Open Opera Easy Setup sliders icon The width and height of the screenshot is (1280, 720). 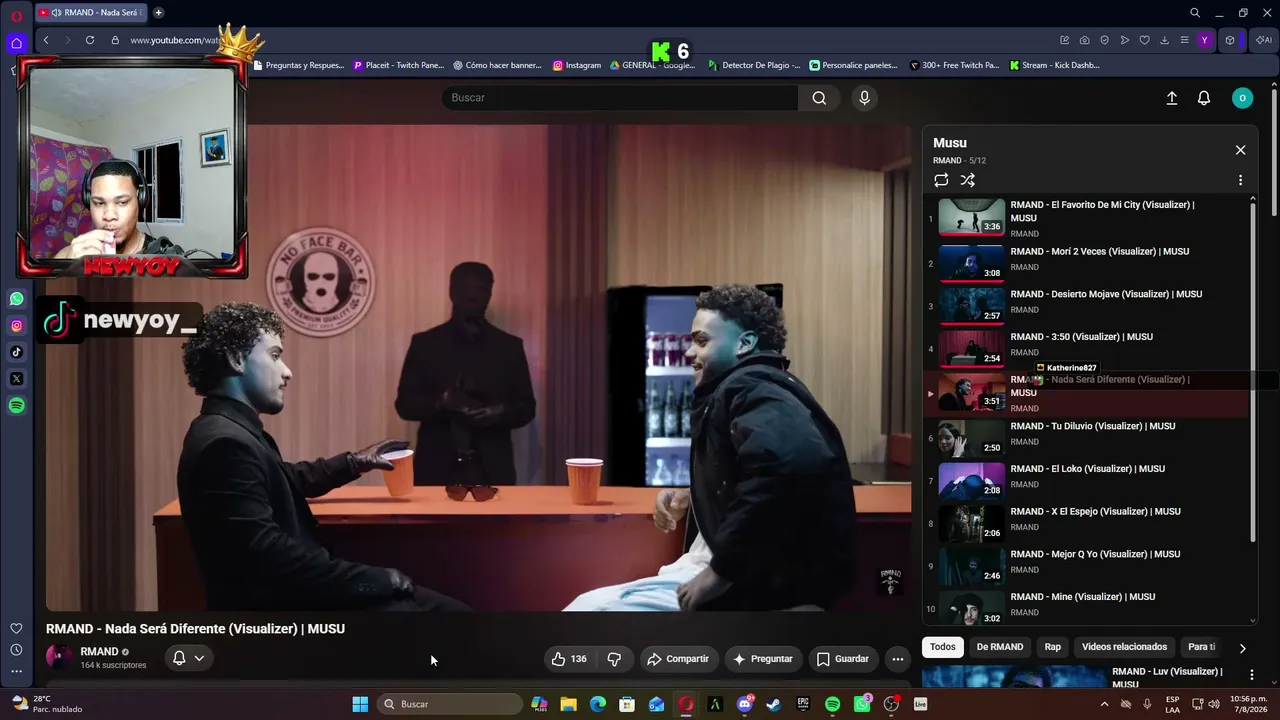pyautogui.click(x=1184, y=40)
